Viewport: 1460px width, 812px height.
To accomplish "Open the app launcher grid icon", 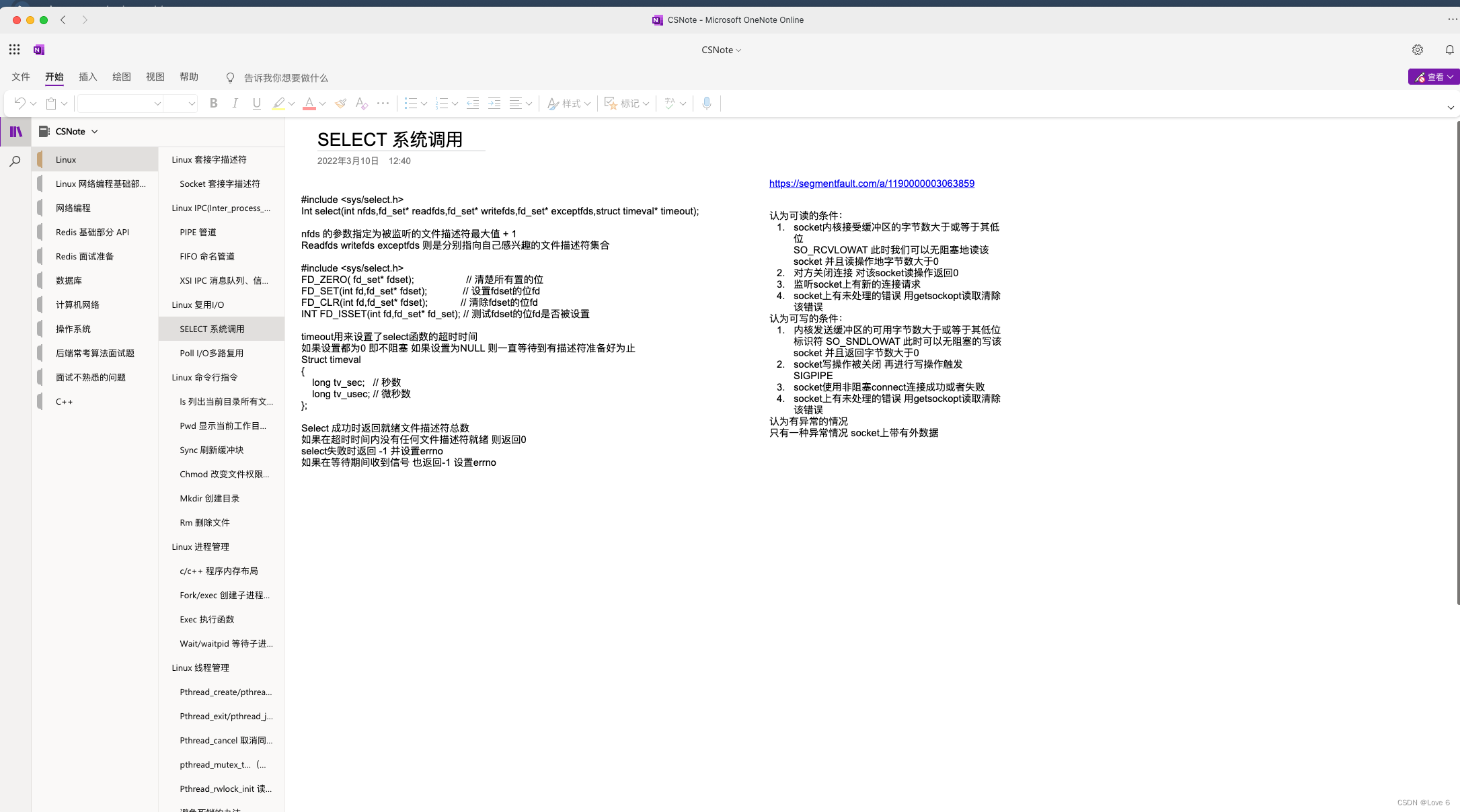I will click(14, 50).
